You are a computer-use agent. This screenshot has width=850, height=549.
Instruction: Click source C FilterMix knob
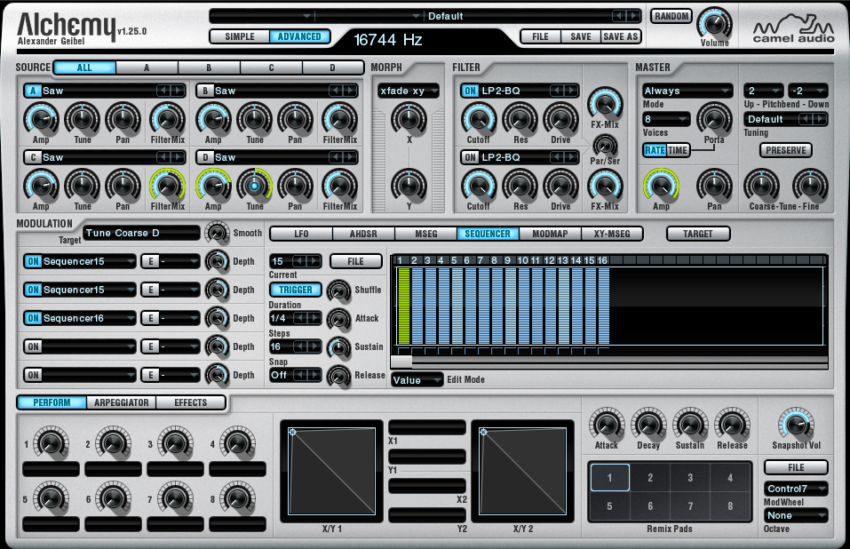pos(168,185)
